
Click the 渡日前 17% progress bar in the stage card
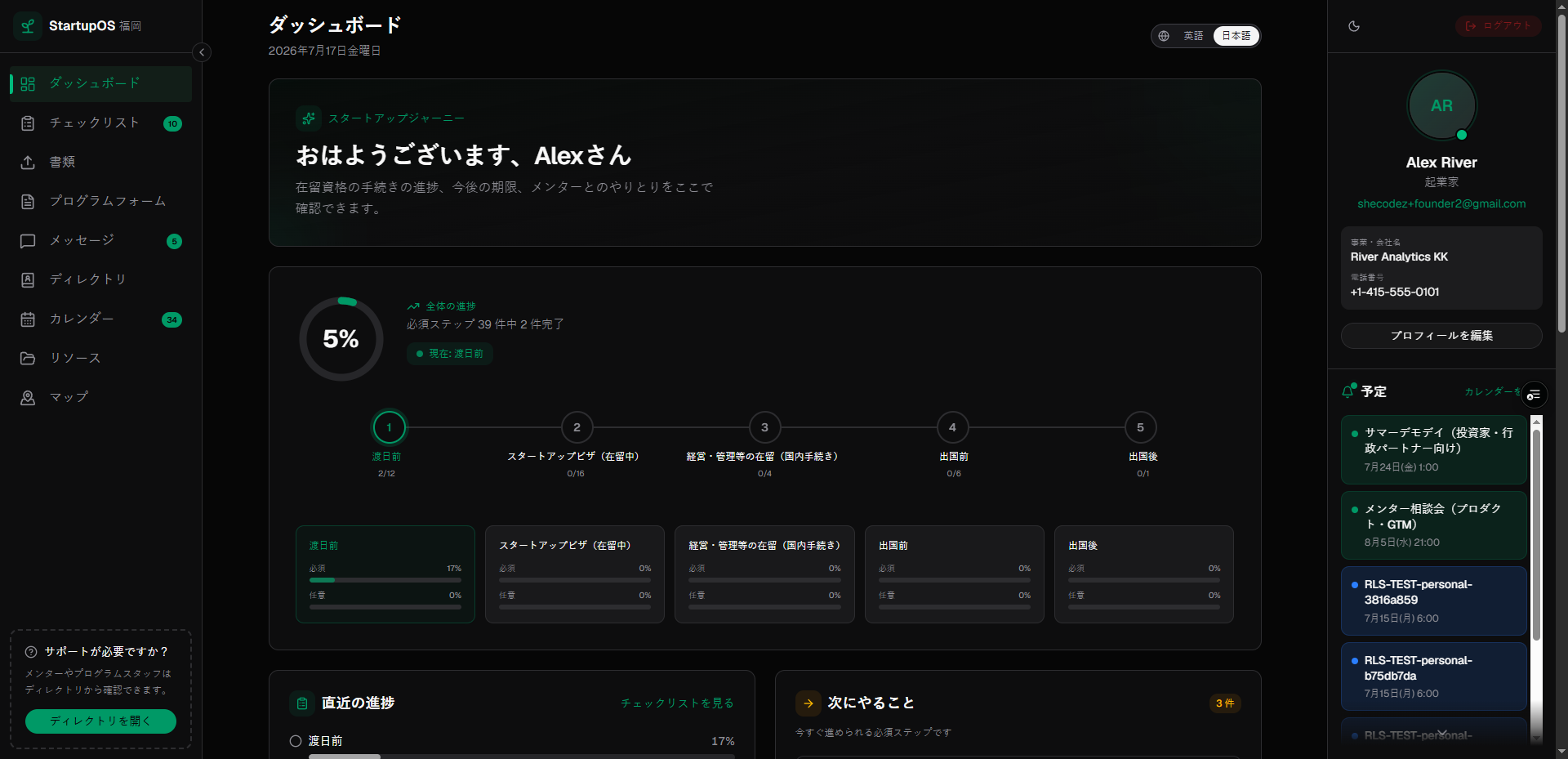[x=385, y=580]
